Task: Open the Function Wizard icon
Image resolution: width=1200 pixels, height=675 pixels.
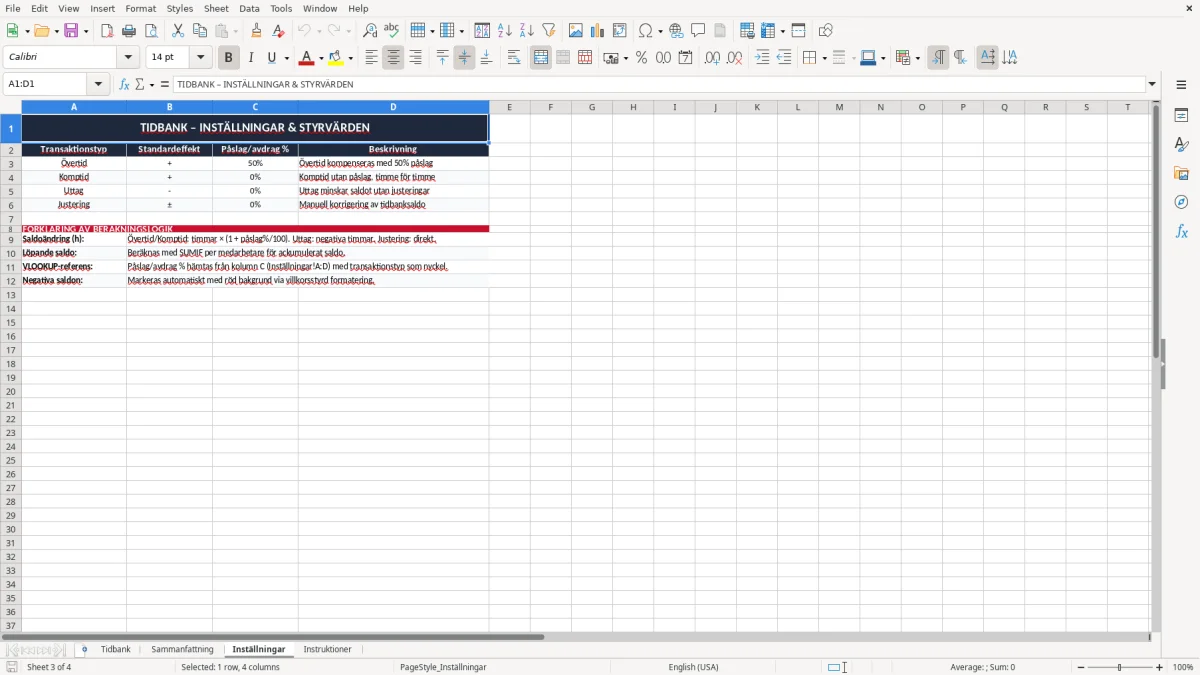Action: pyautogui.click(x=125, y=84)
